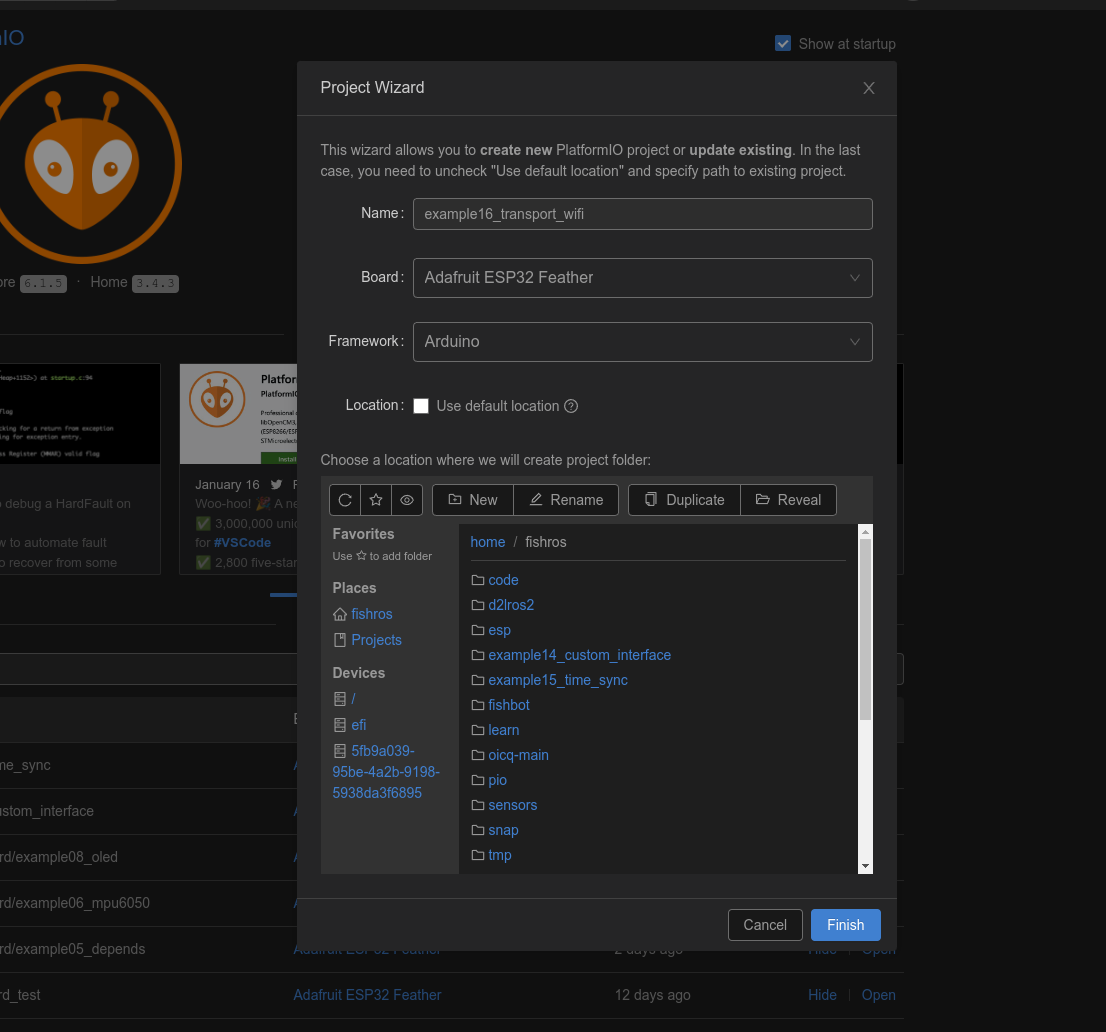
Task: Enable the Use default location checkbox
Action: click(421, 406)
